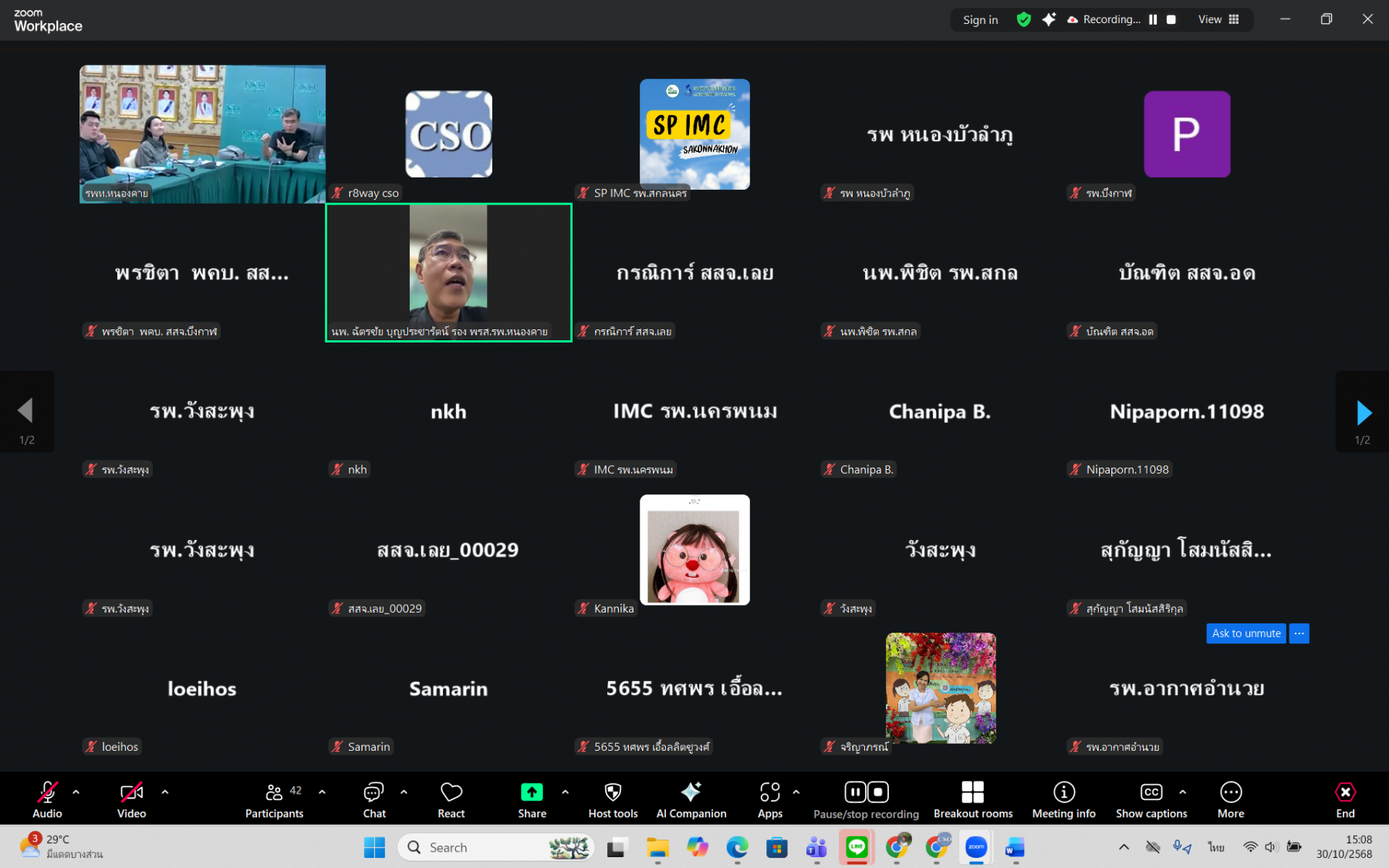
Task: Click the Windows Start button
Action: [x=374, y=847]
